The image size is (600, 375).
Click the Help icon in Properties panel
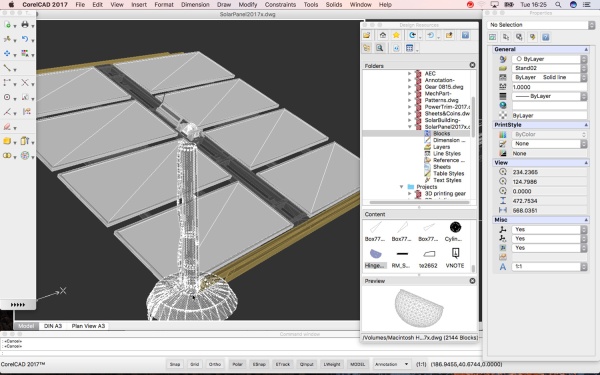[546, 37]
